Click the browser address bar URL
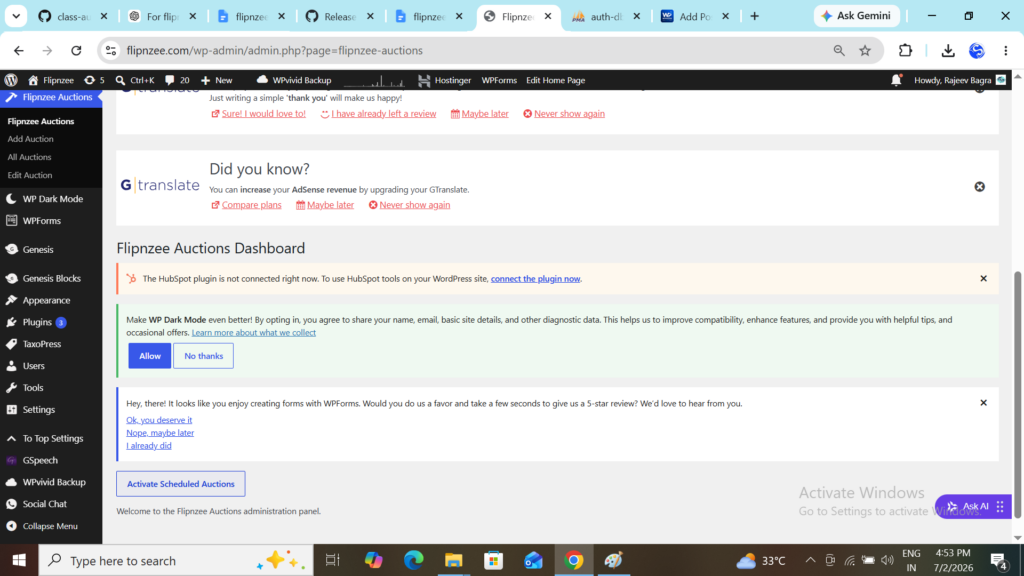The width and height of the screenshot is (1024, 576). pos(274,50)
